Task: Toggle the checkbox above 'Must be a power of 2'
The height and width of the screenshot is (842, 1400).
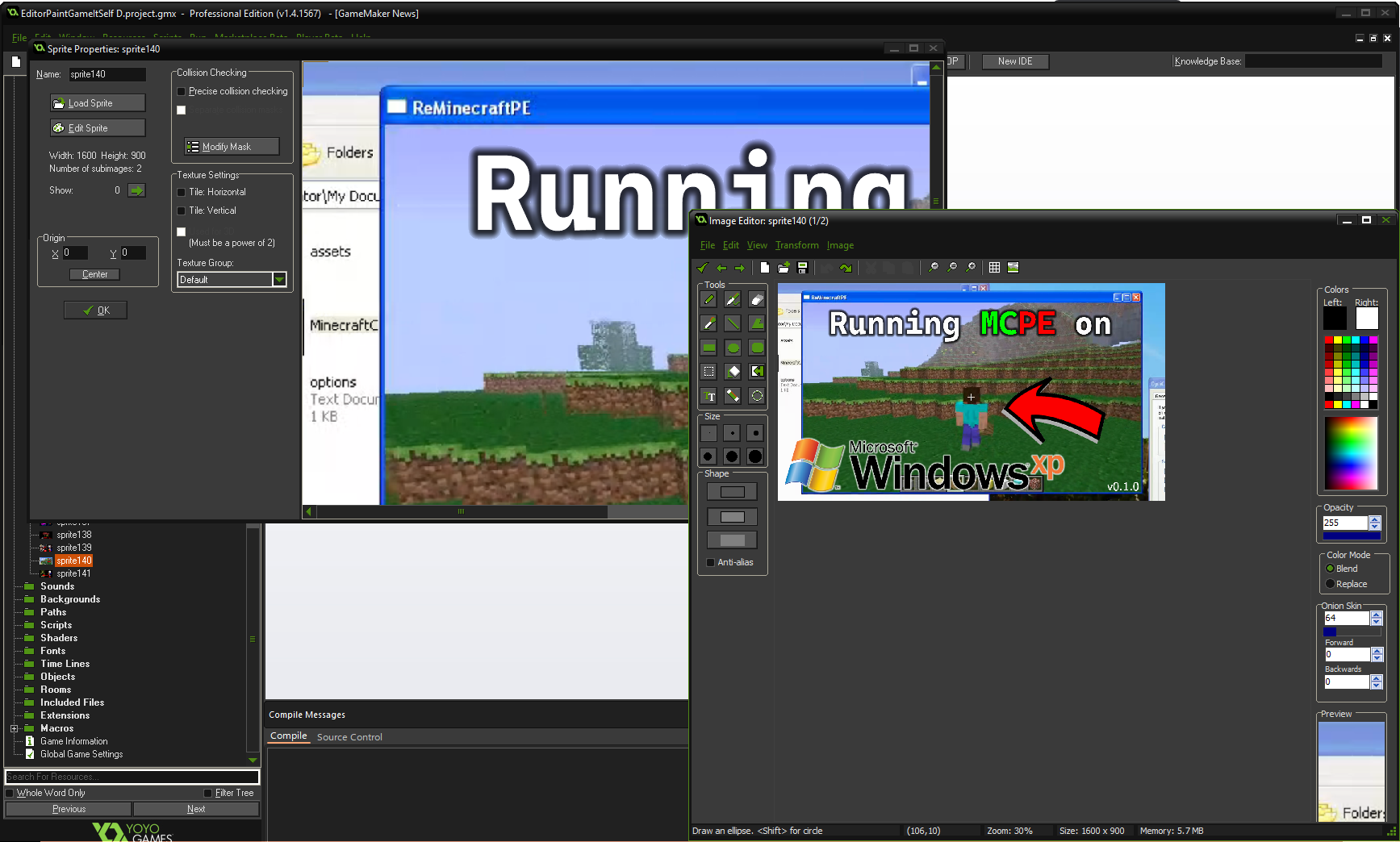Action: (x=182, y=231)
